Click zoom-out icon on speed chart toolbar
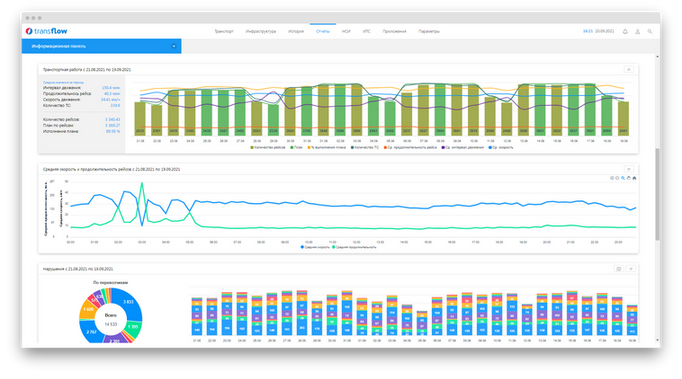This screenshot has width=682, height=379. tap(617, 178)
